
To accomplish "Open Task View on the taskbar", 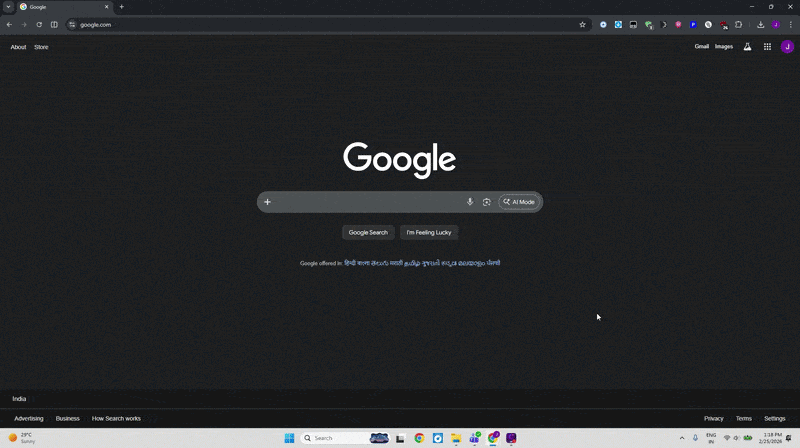I will (x=400, y=438).
